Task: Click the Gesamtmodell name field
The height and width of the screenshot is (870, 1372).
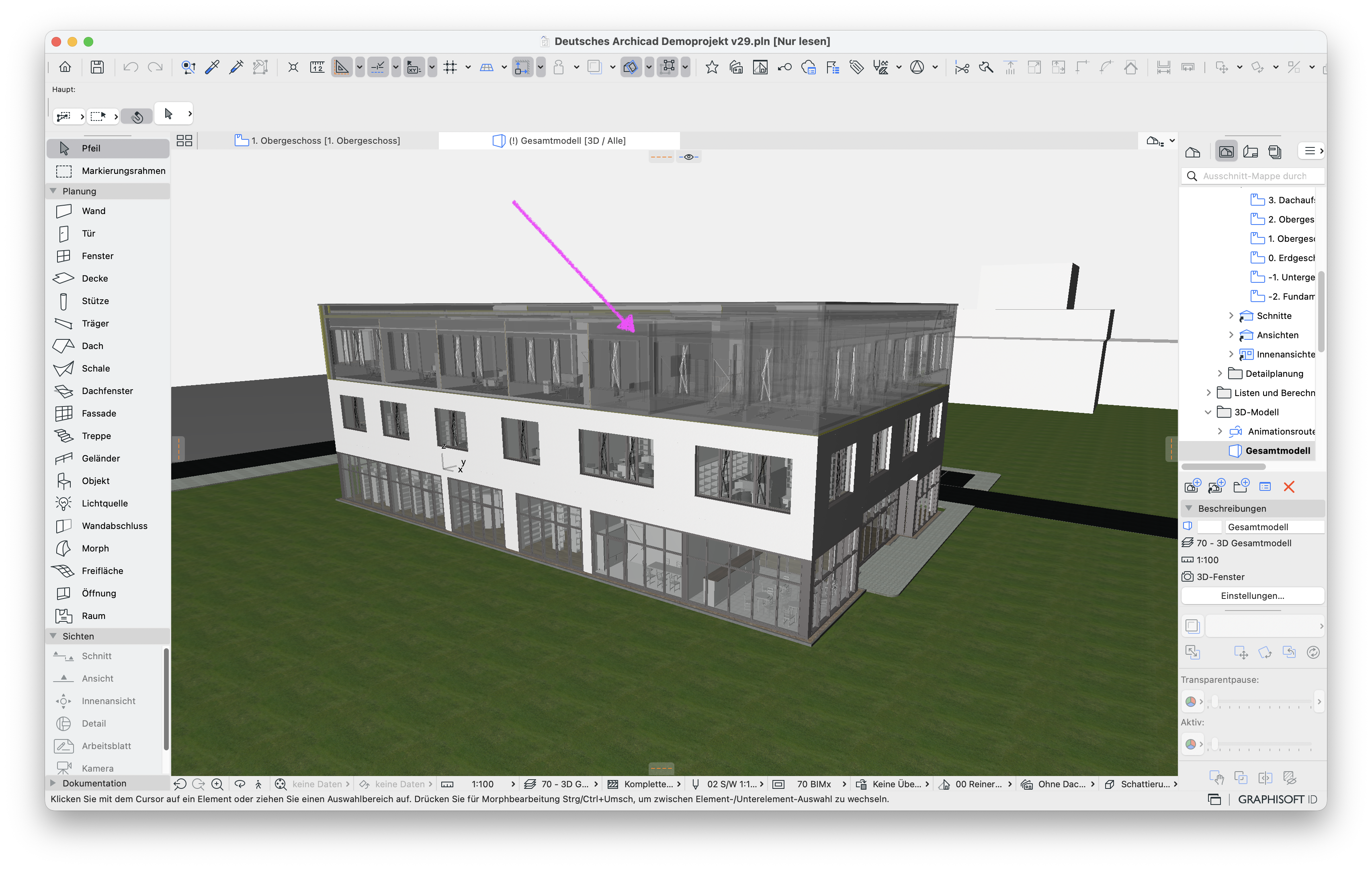Action: tap(1274, 527)
